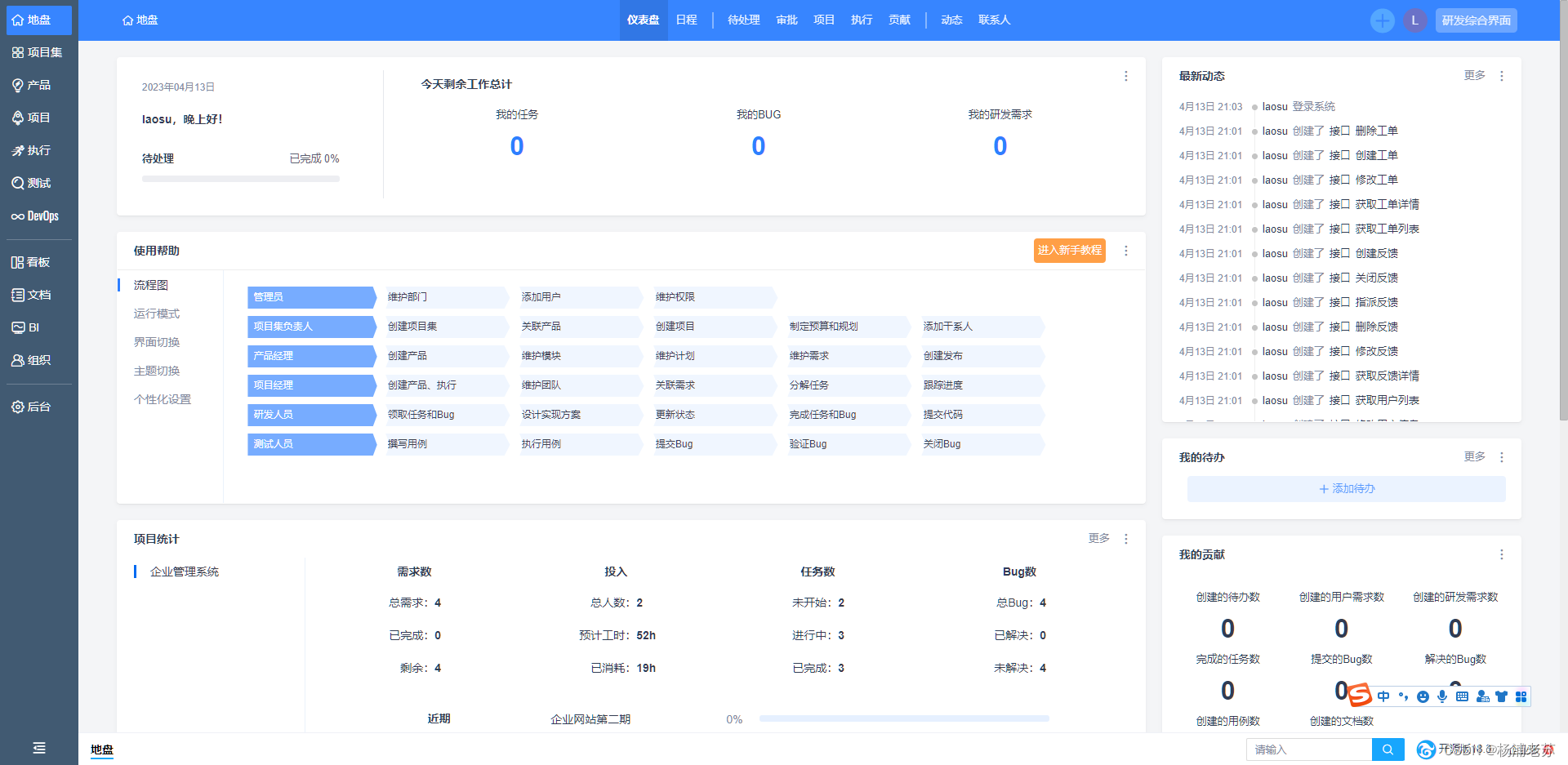Open DevOps in the sidebar
1568x765 pixels.
pyautogui.click(x=38, y=216)
